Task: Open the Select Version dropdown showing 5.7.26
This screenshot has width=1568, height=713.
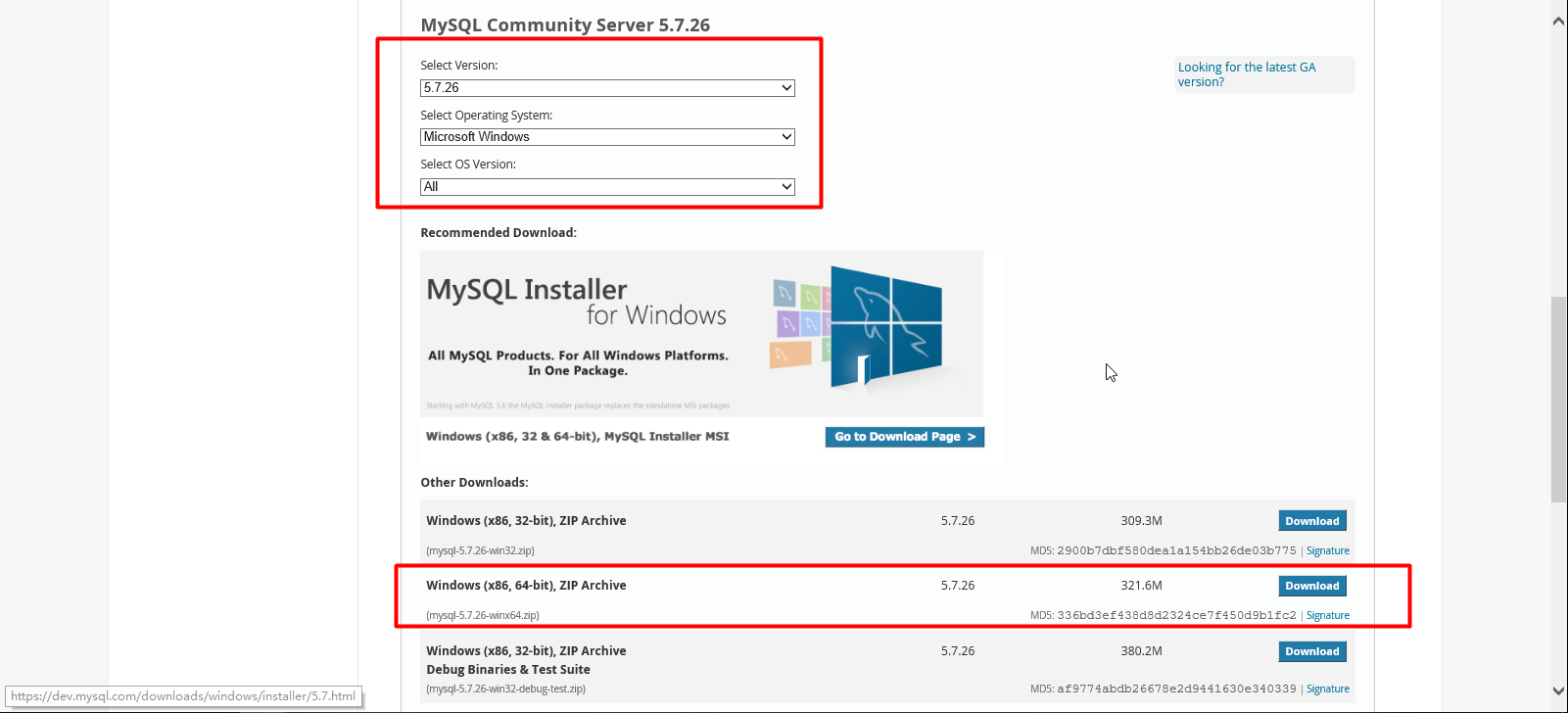Action: (607, 88)
